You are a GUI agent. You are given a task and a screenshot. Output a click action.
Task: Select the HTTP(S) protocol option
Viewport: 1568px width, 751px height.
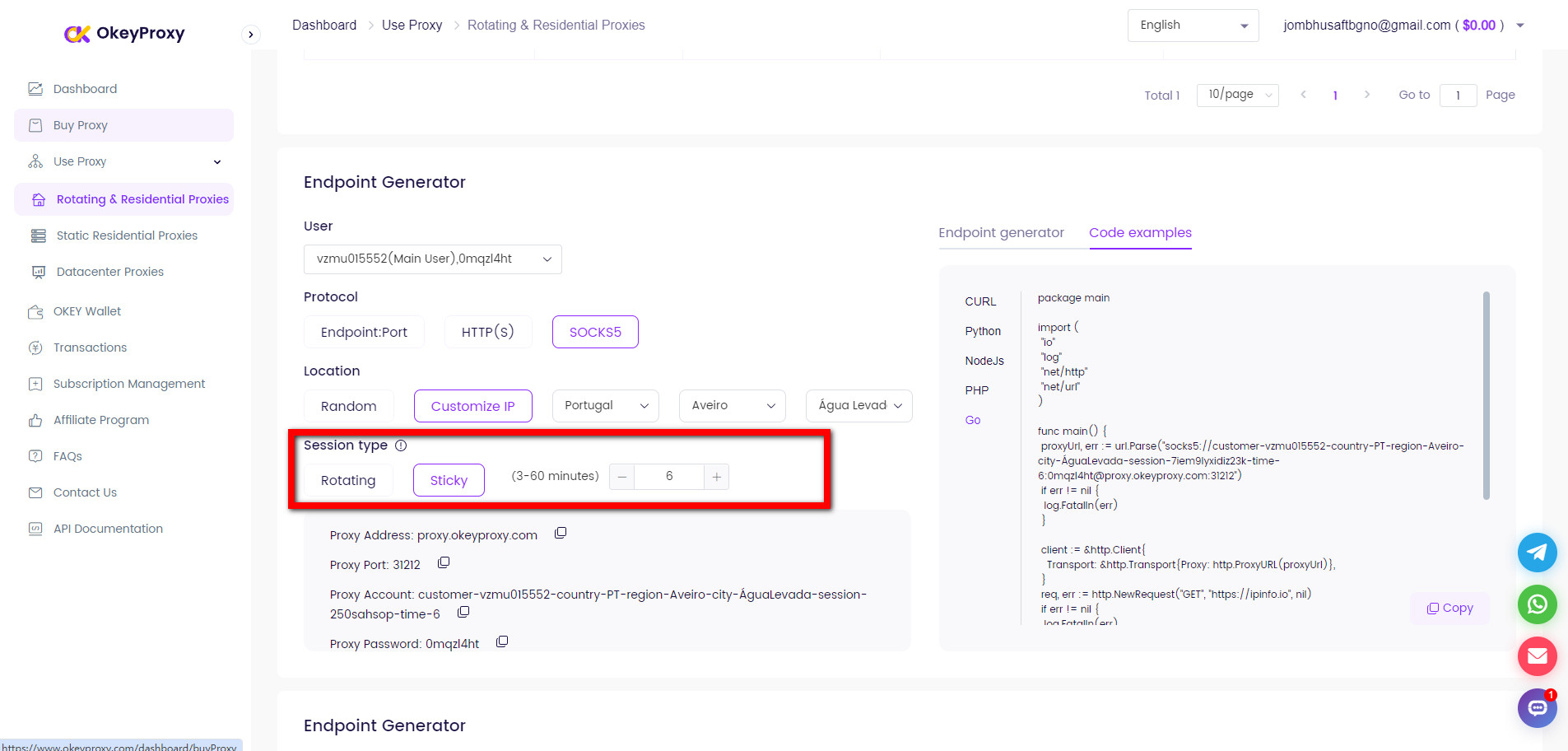(x=487, y=332)
